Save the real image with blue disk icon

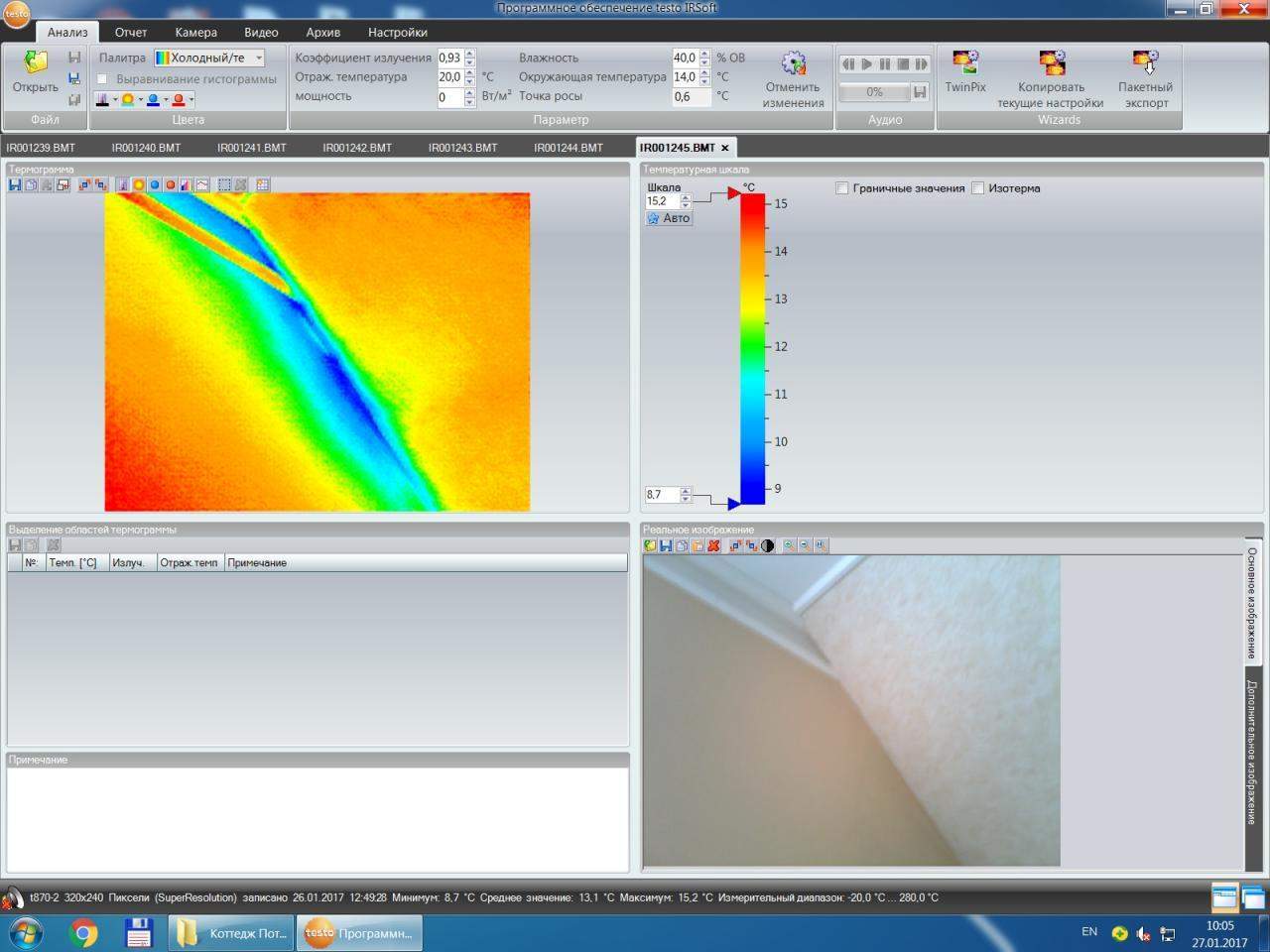[x=666, y=545]
